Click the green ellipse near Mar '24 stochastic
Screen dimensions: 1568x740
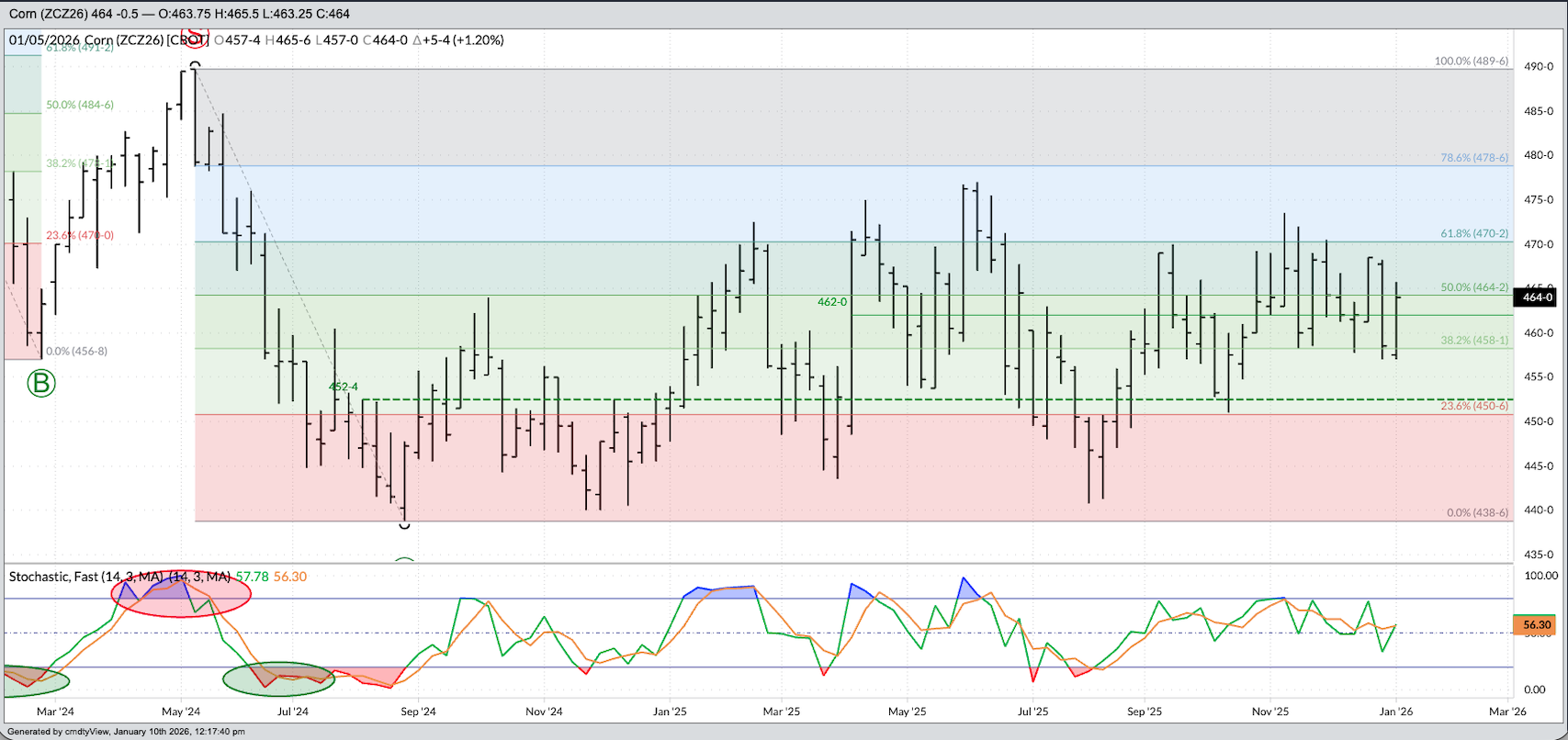coord(34,679)
